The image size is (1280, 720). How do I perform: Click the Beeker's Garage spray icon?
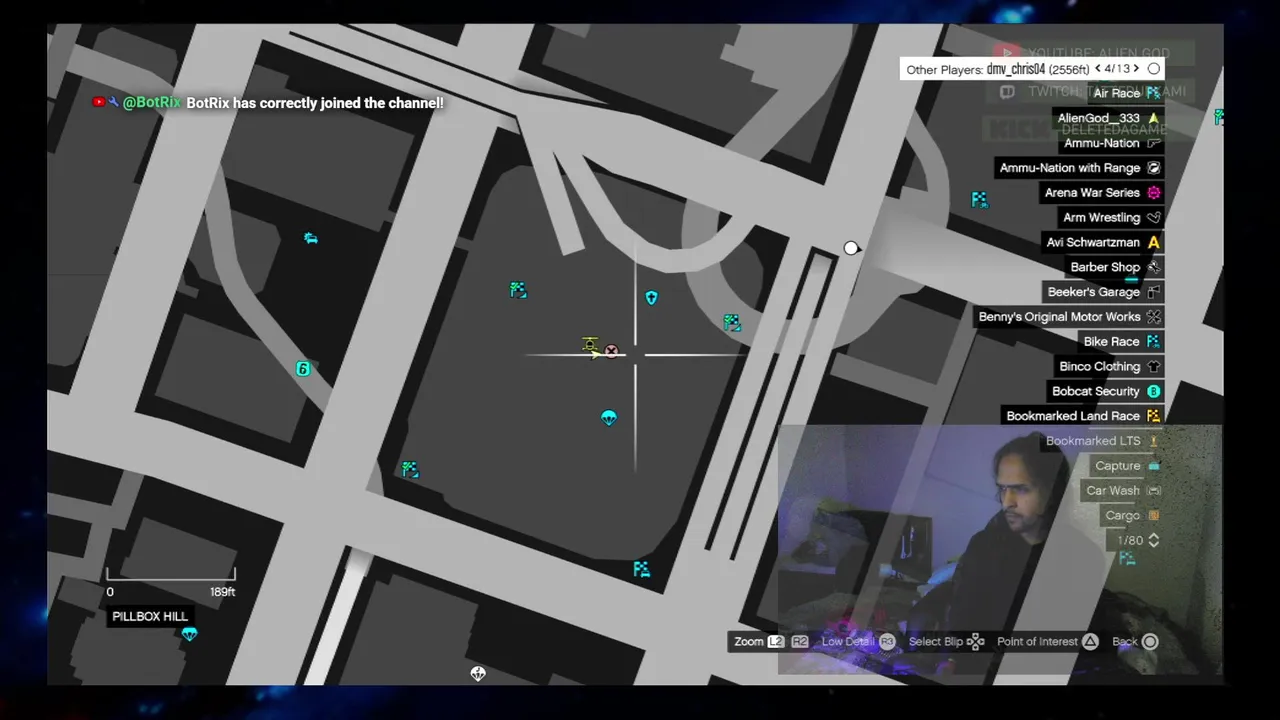1154,292
